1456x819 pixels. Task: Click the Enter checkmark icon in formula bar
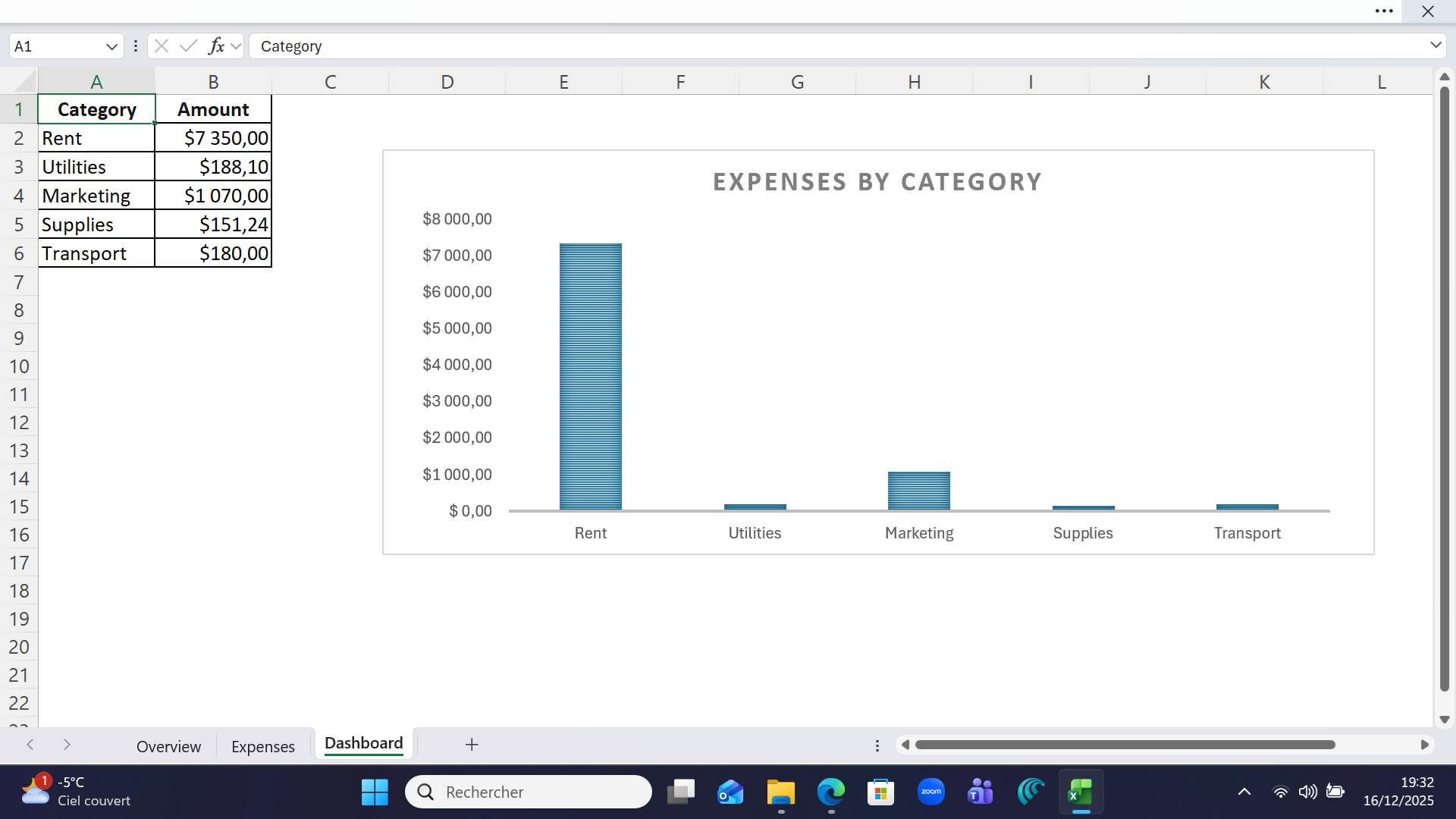pos(188,46)
